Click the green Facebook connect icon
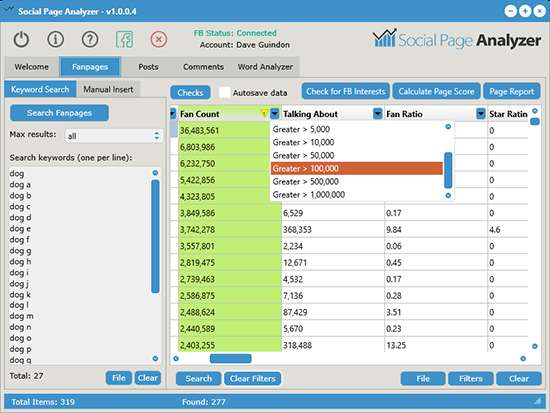Screen dimensions: 550x413 coord(125,39)
